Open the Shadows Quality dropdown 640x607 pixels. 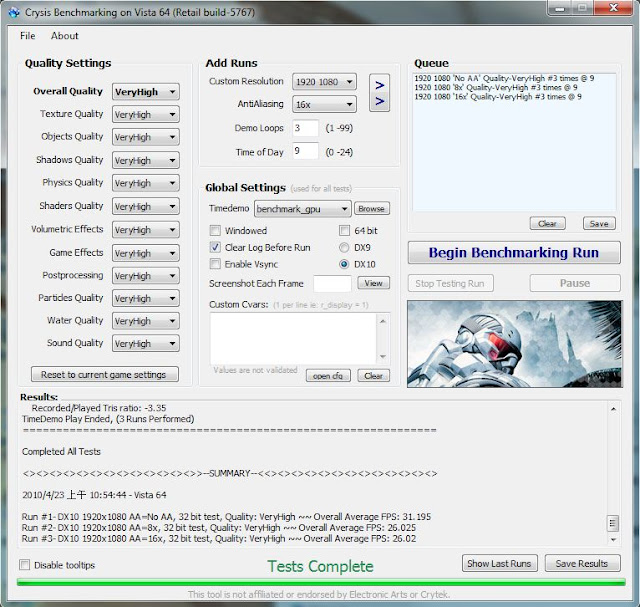(x=146, y=160)
